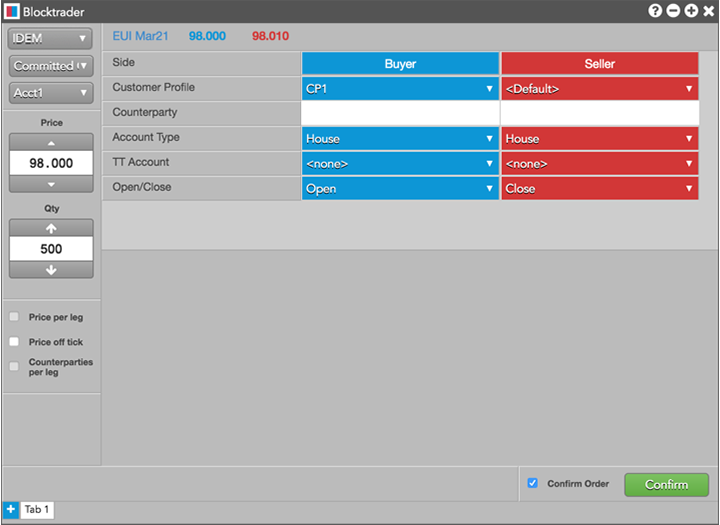The image size is (720, 525).
Task: Click the plus icon in title bar
Action: (690, 11)
